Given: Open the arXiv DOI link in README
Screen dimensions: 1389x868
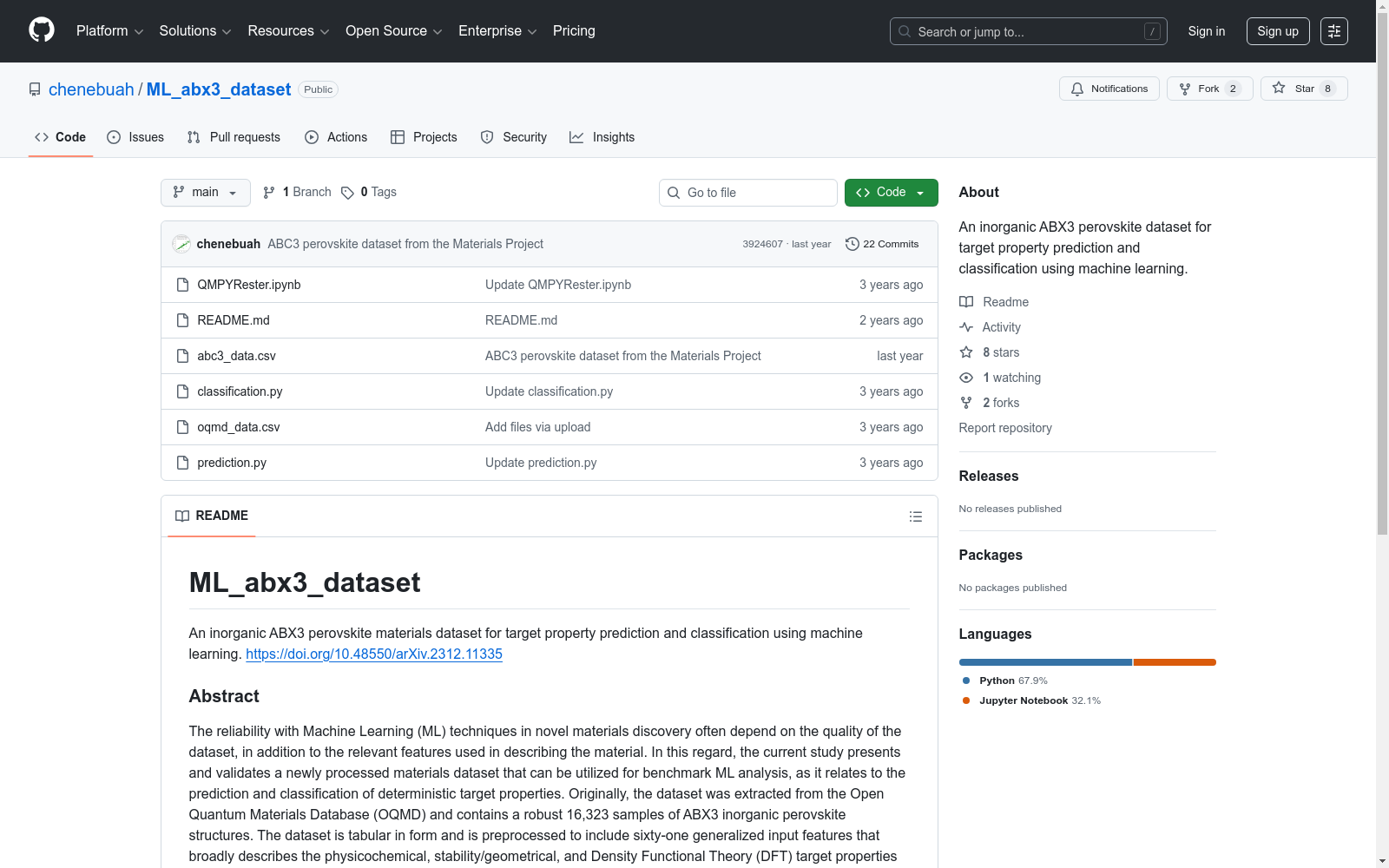Looking at the screenshot, I should click(x=374, y=654).
